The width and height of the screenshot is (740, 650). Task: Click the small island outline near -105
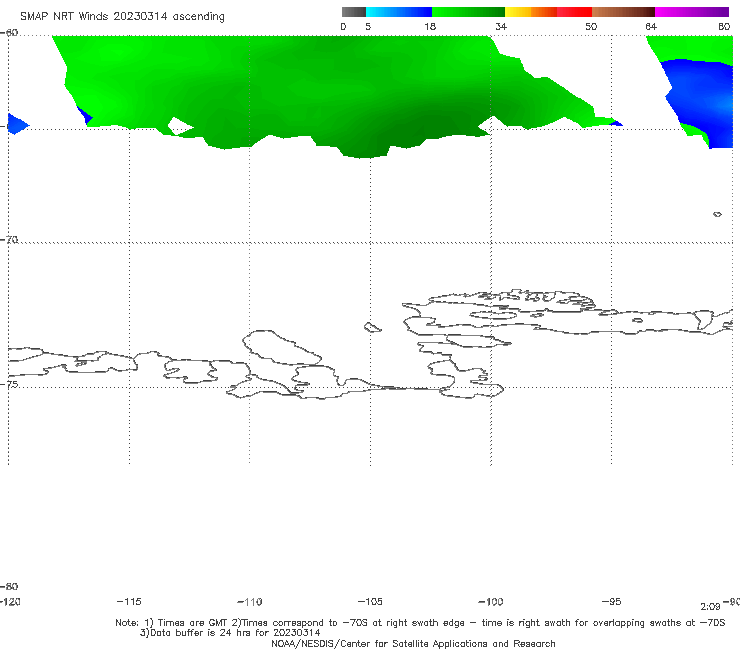coord(373,327)
